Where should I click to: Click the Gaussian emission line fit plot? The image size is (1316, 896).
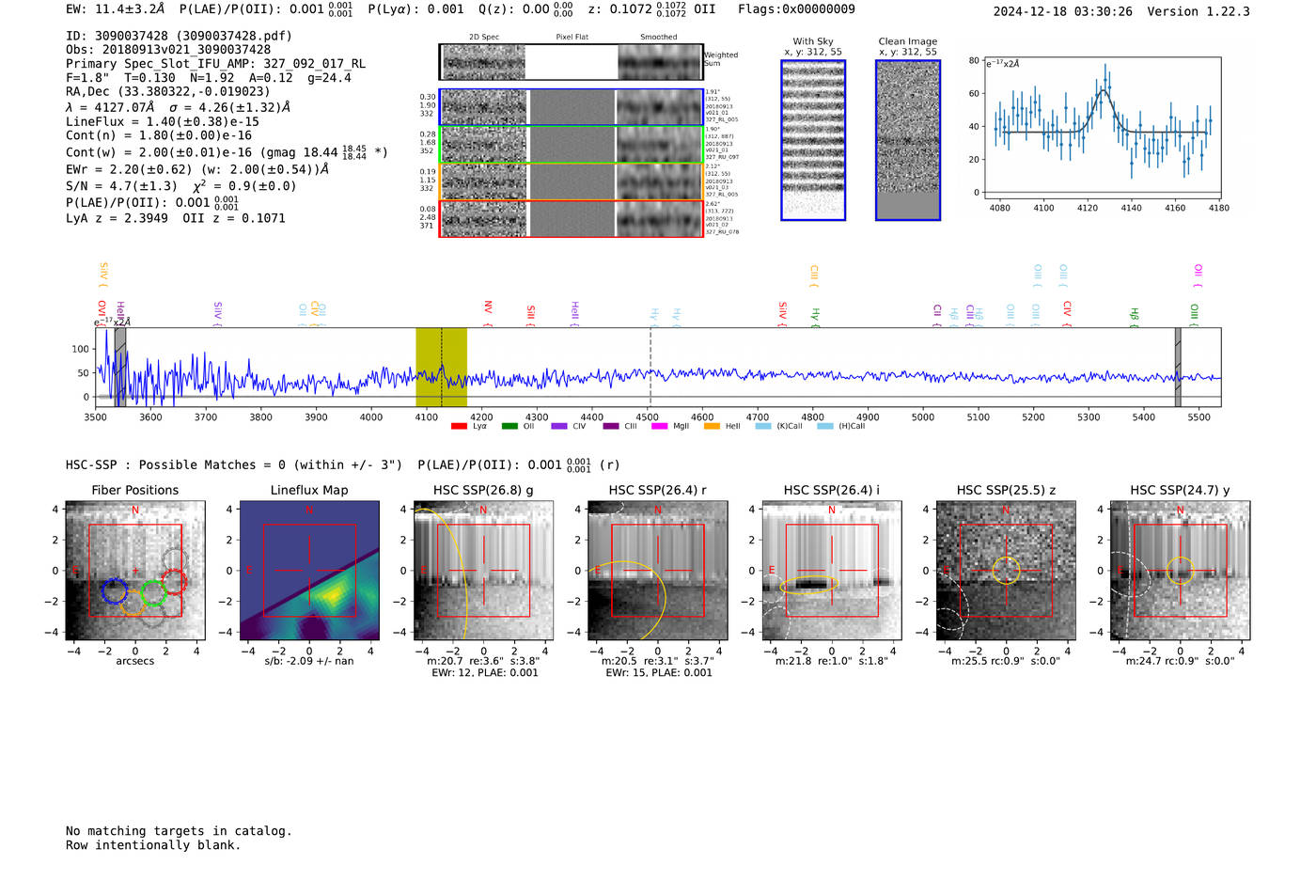[x=1102, y=128]
